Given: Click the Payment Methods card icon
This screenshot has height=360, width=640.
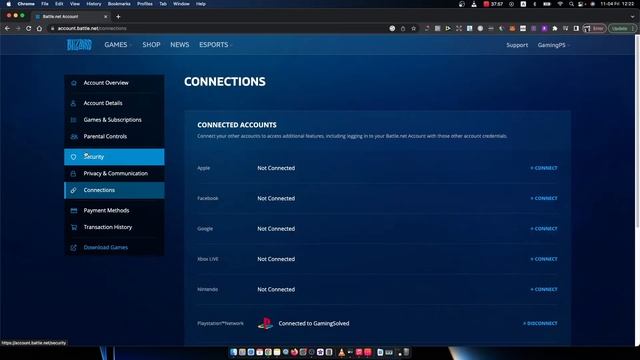Looking at the screenshot, I should pyautogui.click(x=73, y=211).
